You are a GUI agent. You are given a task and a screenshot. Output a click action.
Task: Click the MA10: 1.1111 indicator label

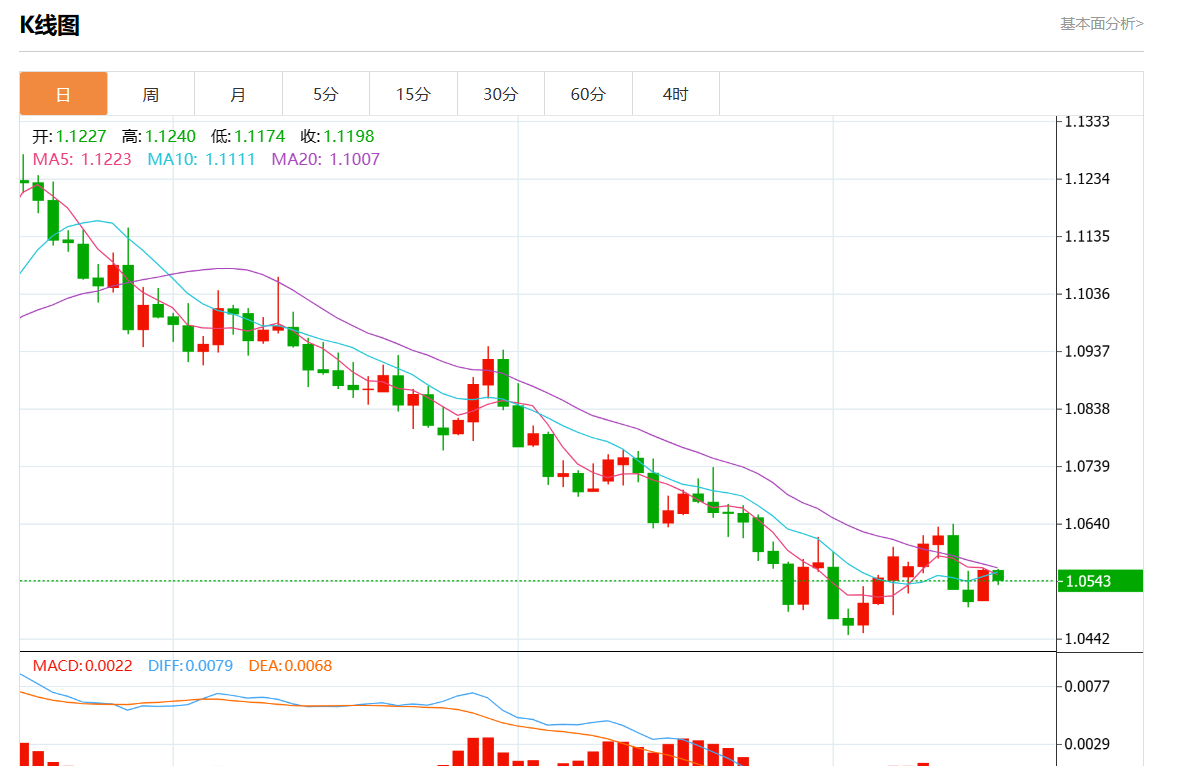(201, 160)
